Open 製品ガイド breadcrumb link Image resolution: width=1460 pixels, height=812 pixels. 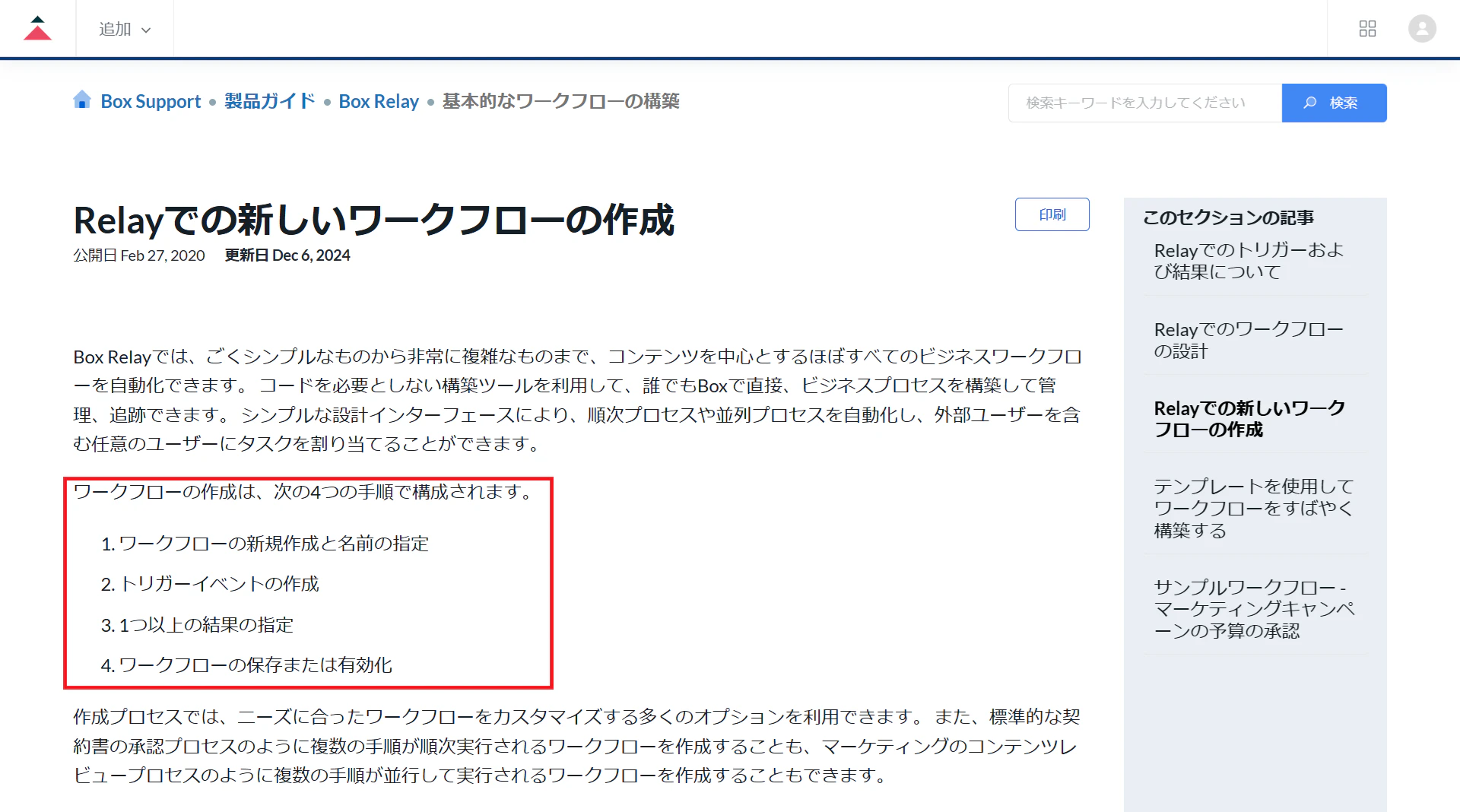click(x=270, y=101)
